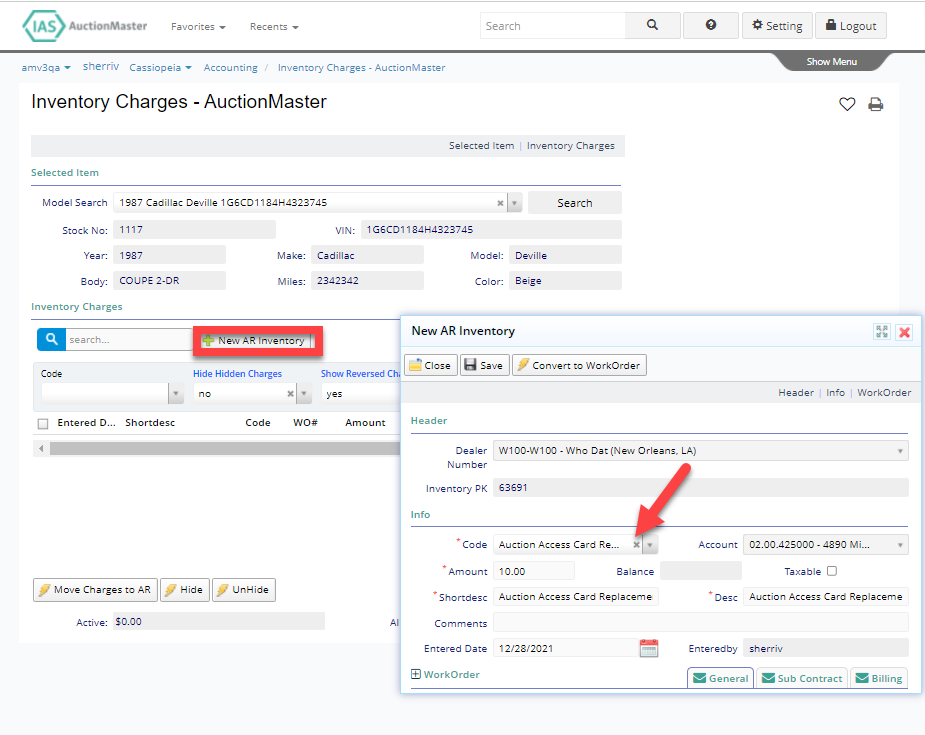Click the Comments input field
The height and width of the screenshot is (735, 925).
click(700, 622)
